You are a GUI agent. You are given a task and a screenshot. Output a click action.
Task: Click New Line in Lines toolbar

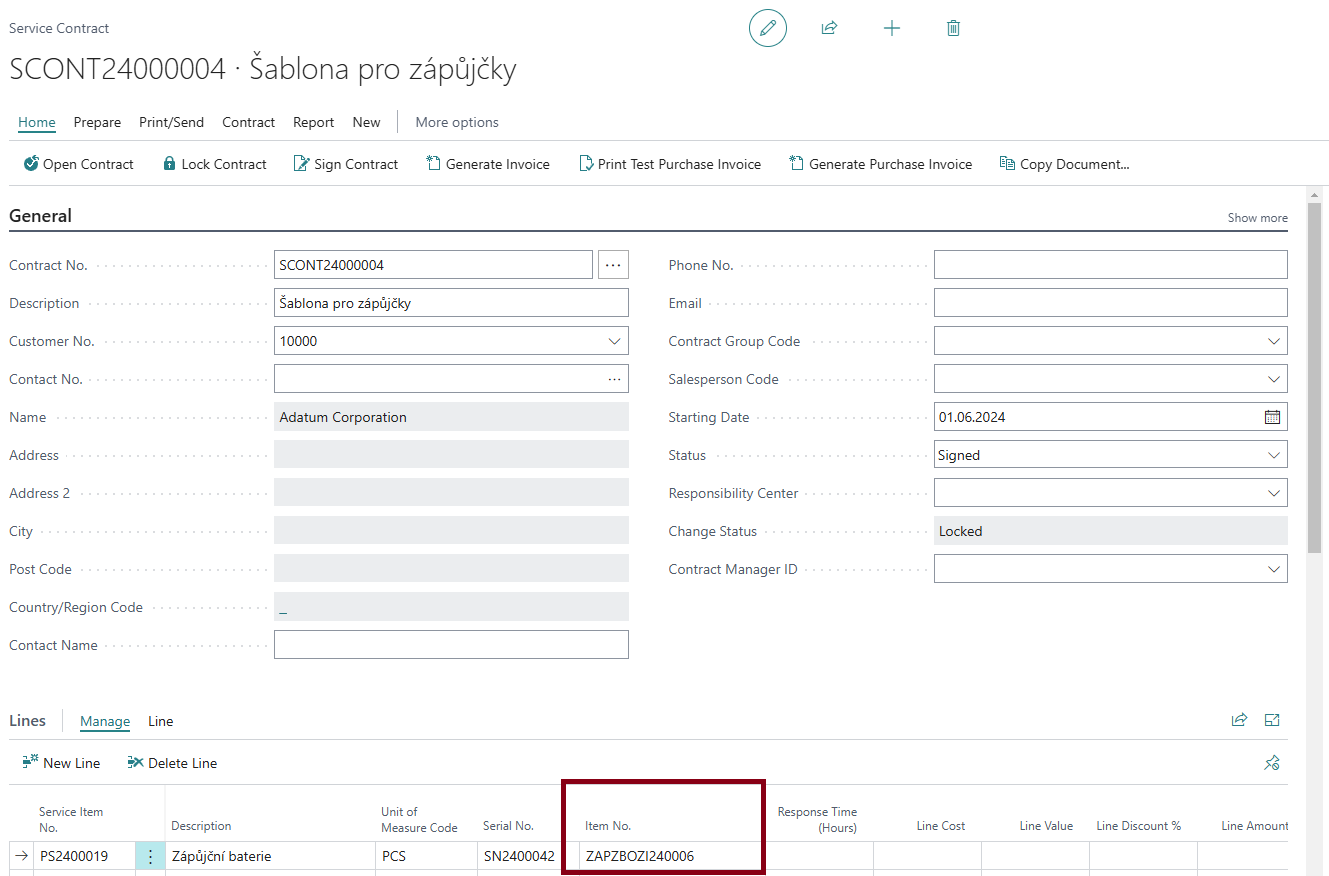click(61, 763)
